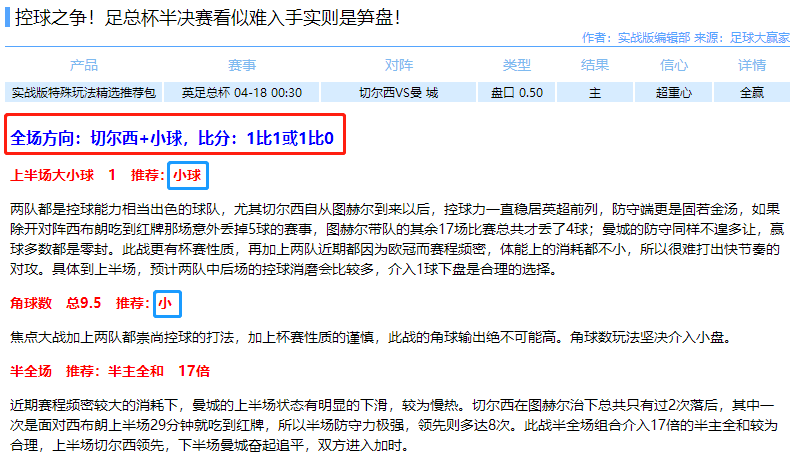Click the confidence cell 超重心
Viewport: 800px width, 462px height.
click(673, 92)
